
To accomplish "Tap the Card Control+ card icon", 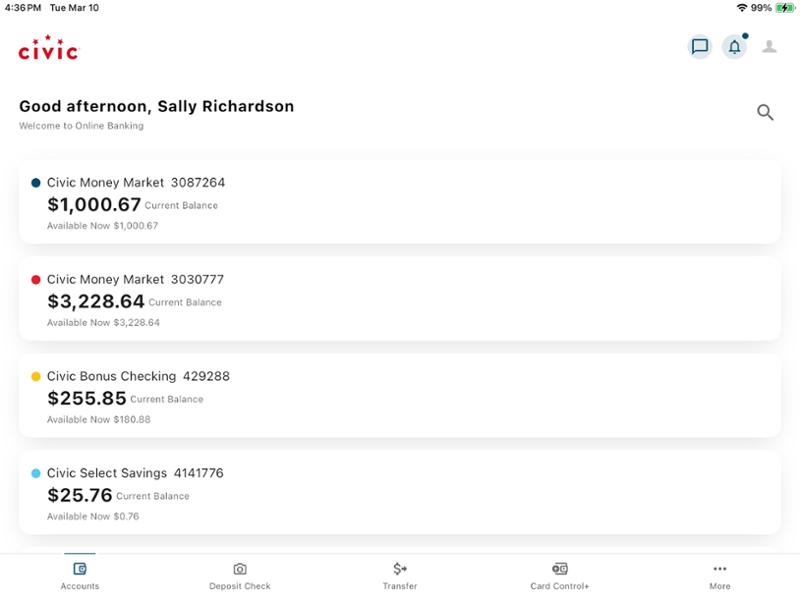I will pos(560,568).
